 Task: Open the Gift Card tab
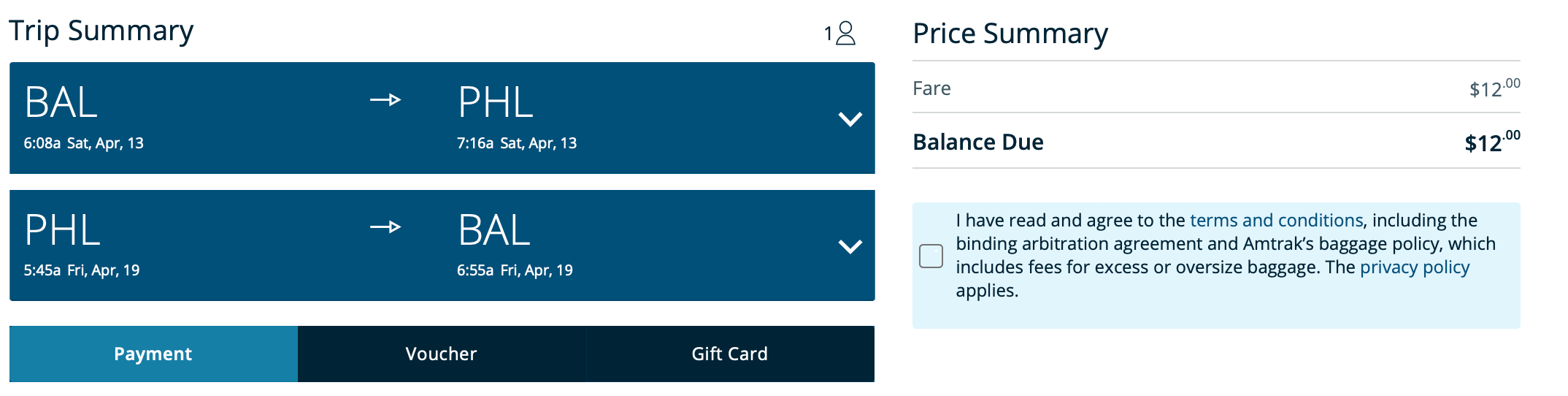(x=729, y=354)
